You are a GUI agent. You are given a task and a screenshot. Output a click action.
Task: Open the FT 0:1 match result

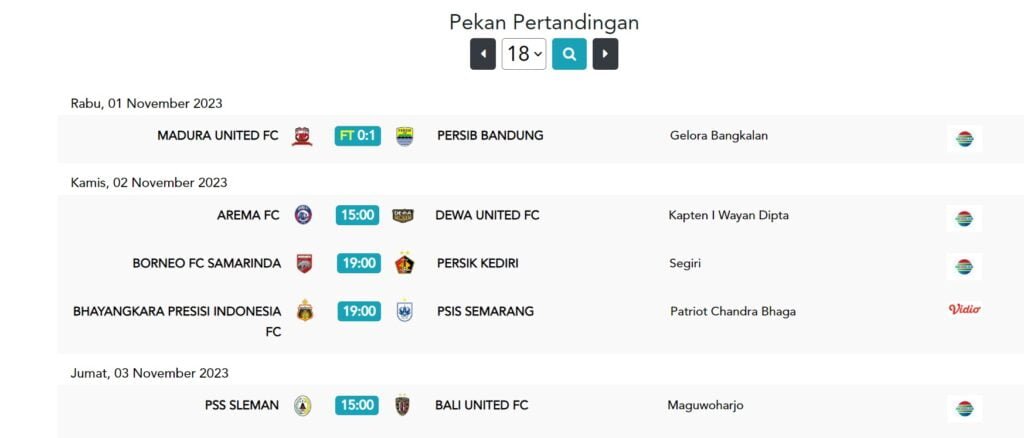point(358,136)
